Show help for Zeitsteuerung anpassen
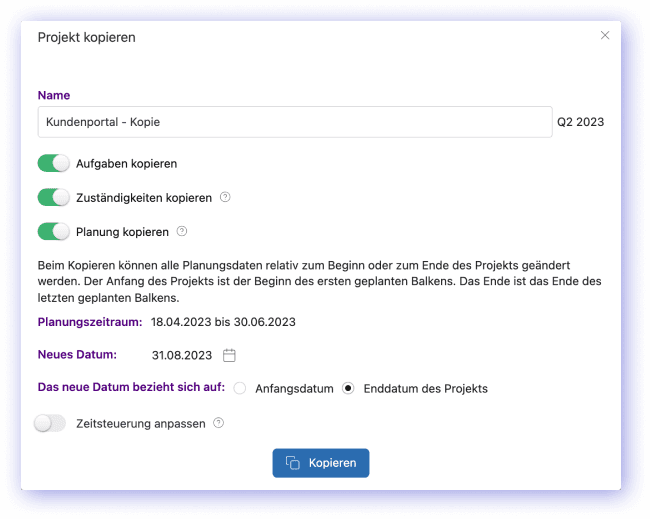The image size is (650, 519). coord(219,423)
